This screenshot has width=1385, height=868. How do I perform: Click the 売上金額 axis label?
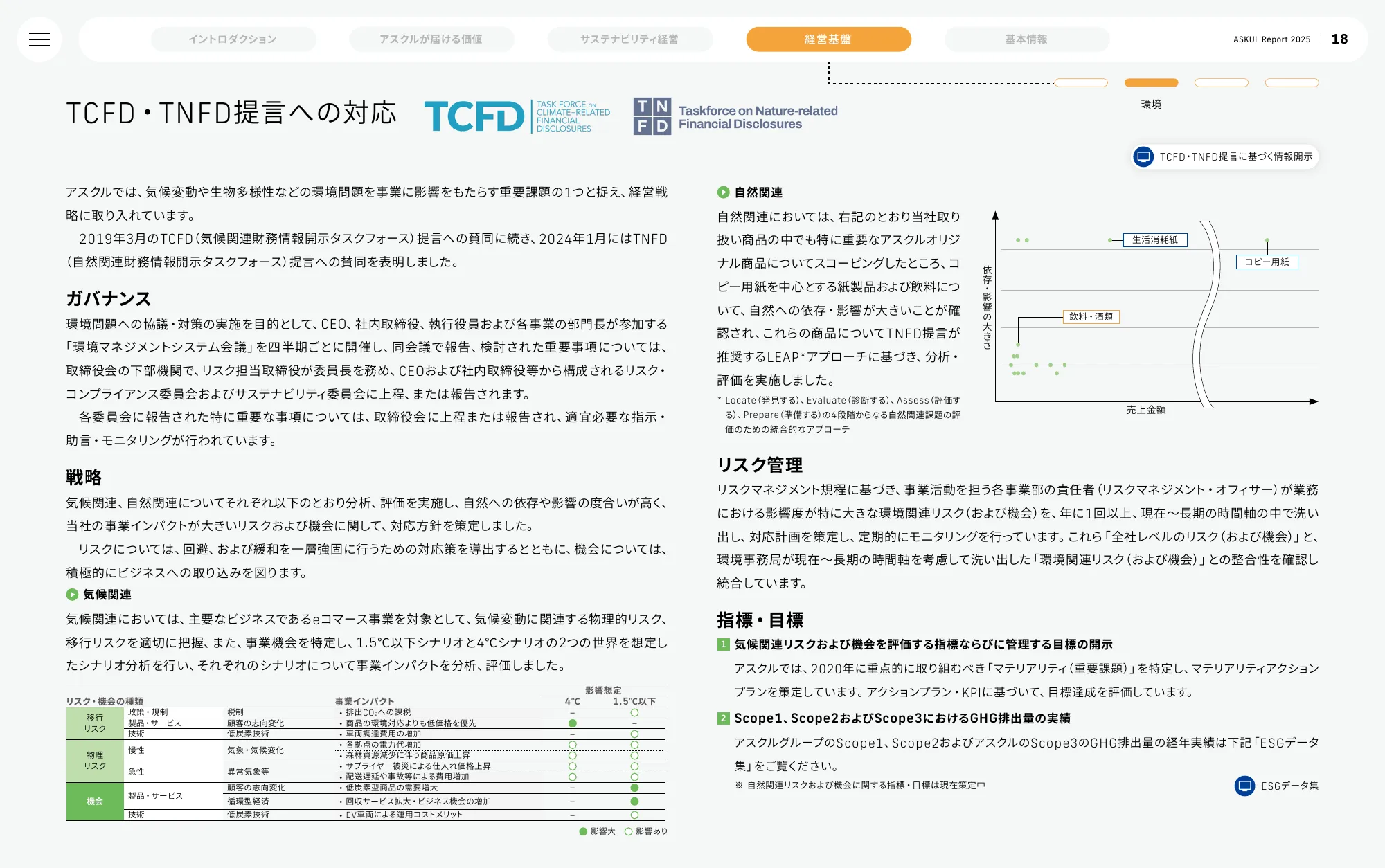(1146, 410)
